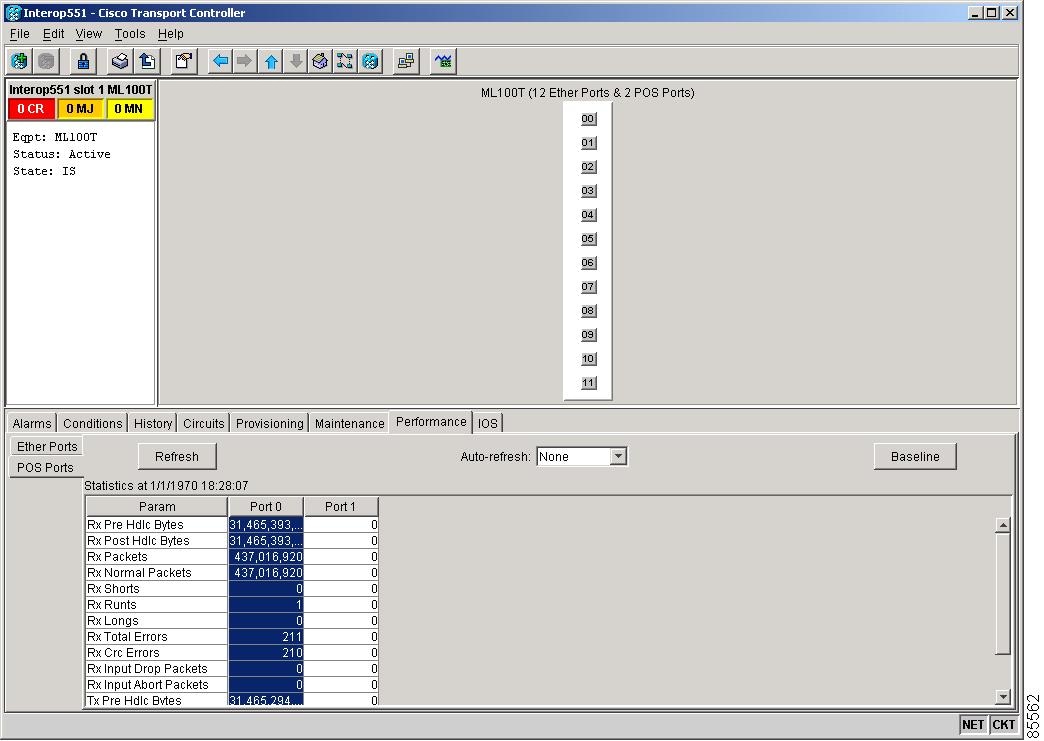Select Ethernet port 00 on card graphic
Screen dimensions: 1044x741
click(588, 119)
